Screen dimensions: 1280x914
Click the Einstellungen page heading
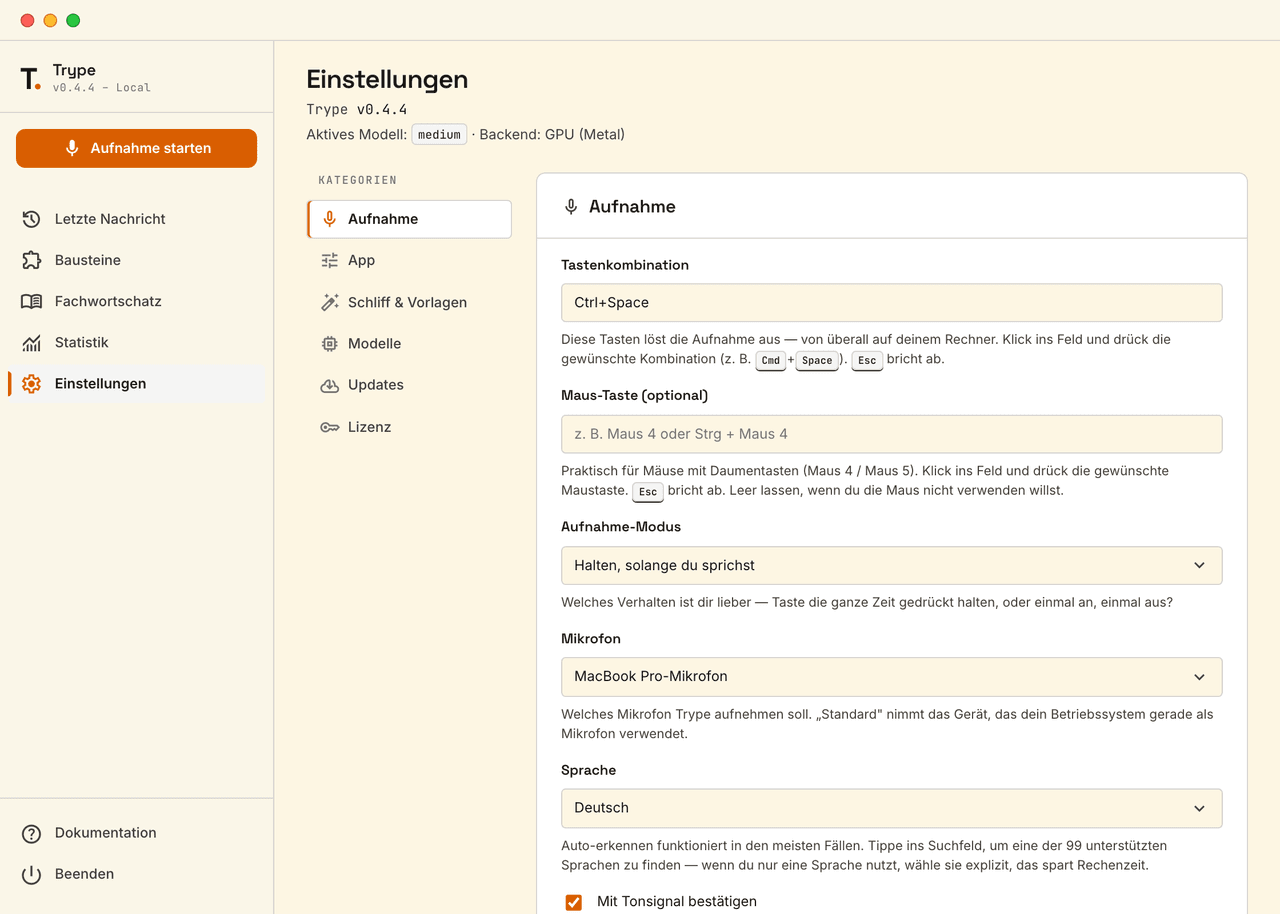(387, 79)
